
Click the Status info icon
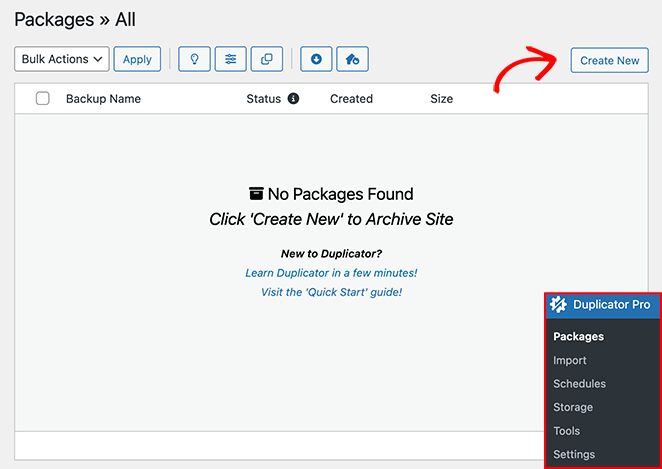point(293,99)
